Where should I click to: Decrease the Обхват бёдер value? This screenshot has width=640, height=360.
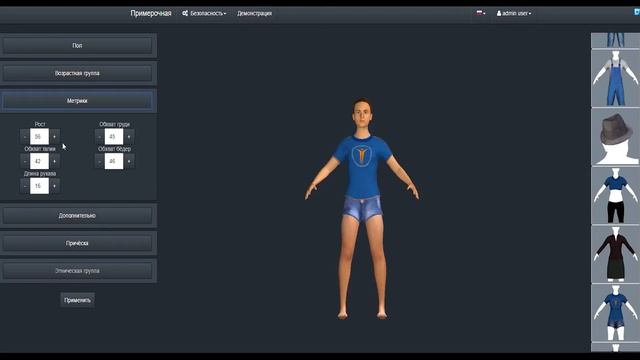coord(99,161)
